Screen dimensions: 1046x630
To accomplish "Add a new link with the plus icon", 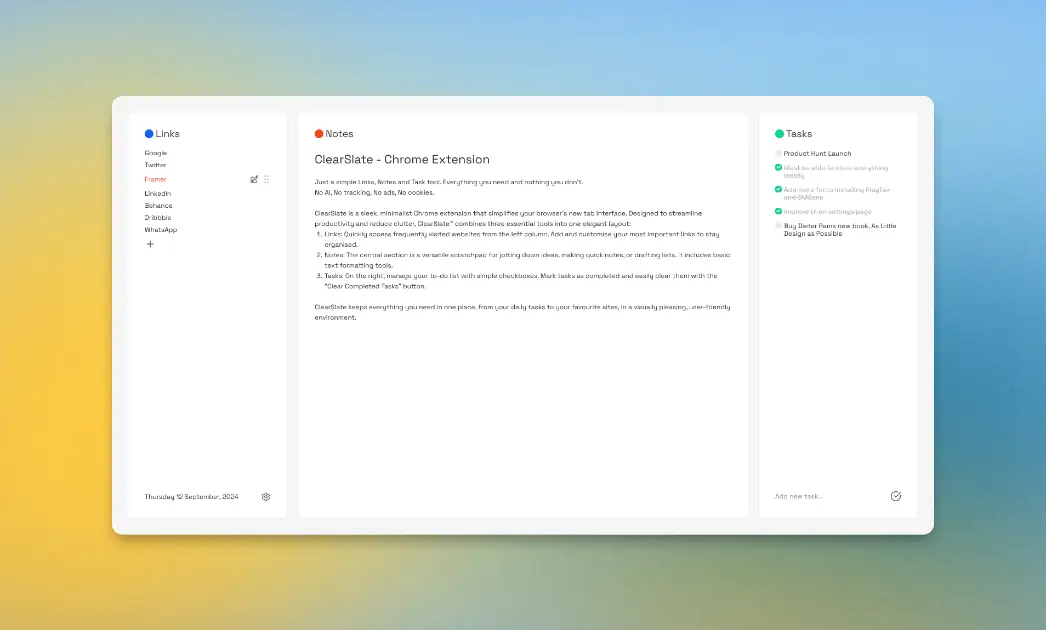I will (x=150, y=243).
